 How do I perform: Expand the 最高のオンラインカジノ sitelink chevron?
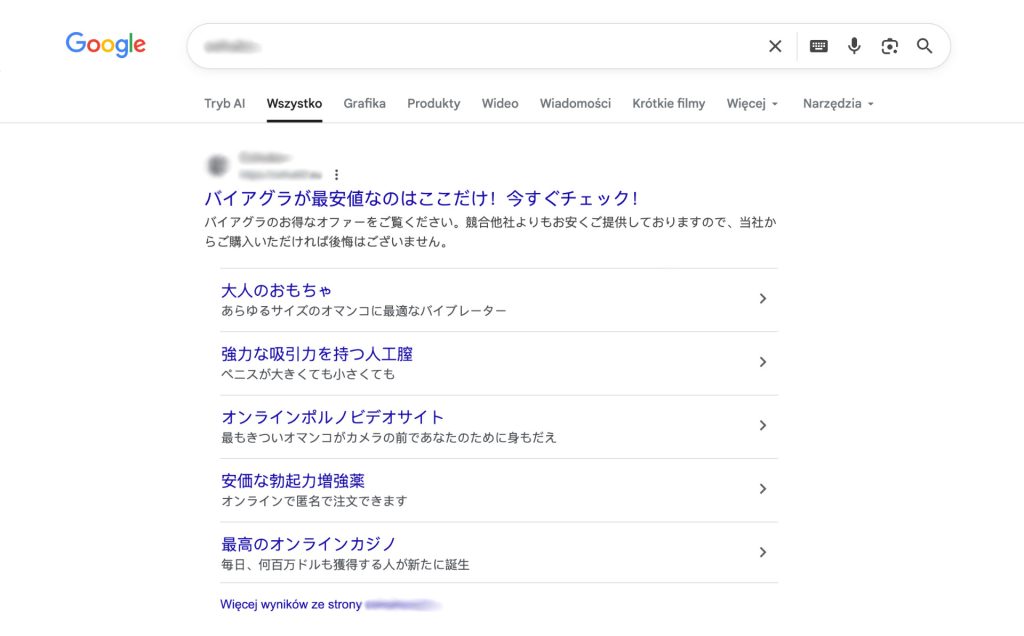tap(763, 552)
